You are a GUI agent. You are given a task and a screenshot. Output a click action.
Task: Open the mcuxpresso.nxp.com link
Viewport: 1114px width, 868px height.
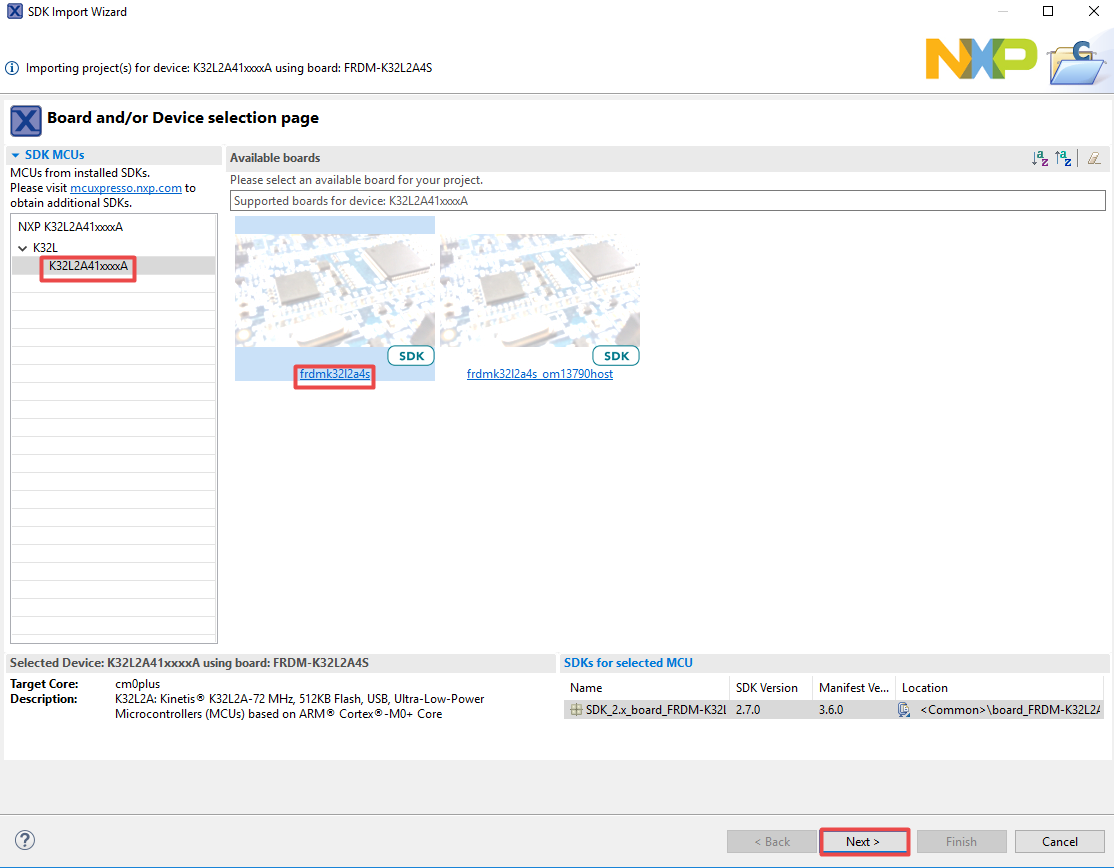click(126, 188)
